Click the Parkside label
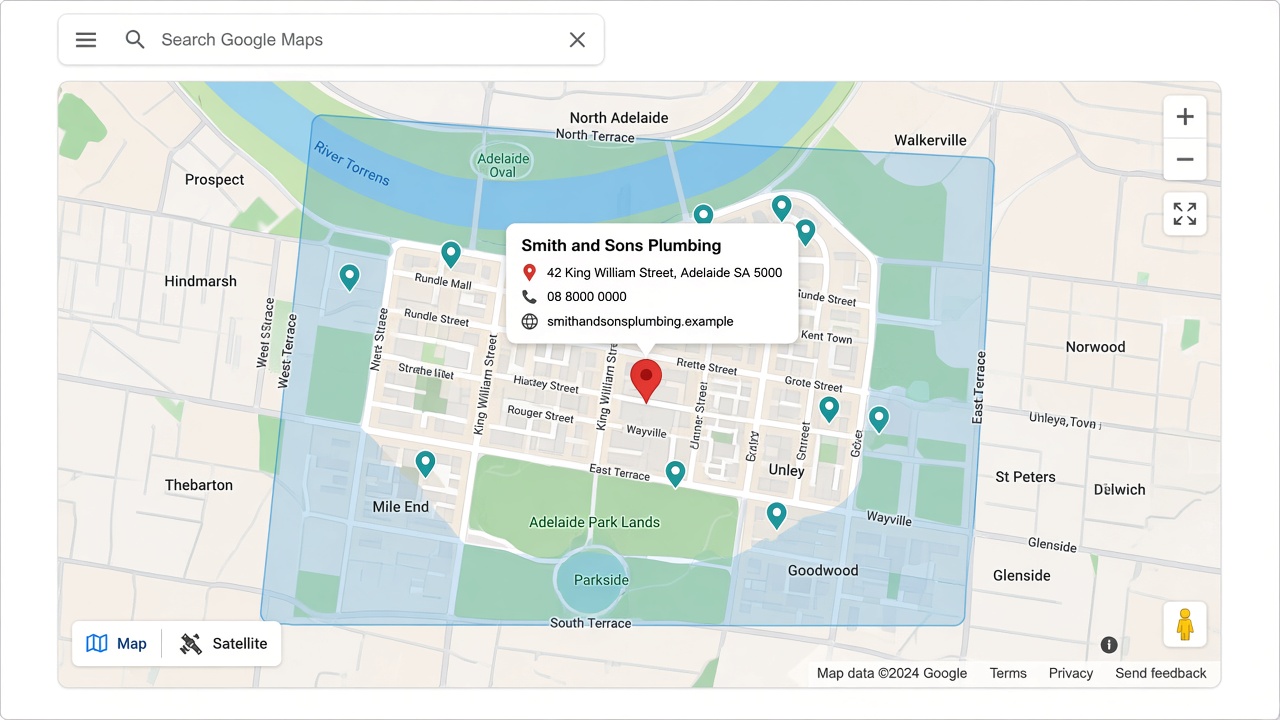 pos(602,580)
